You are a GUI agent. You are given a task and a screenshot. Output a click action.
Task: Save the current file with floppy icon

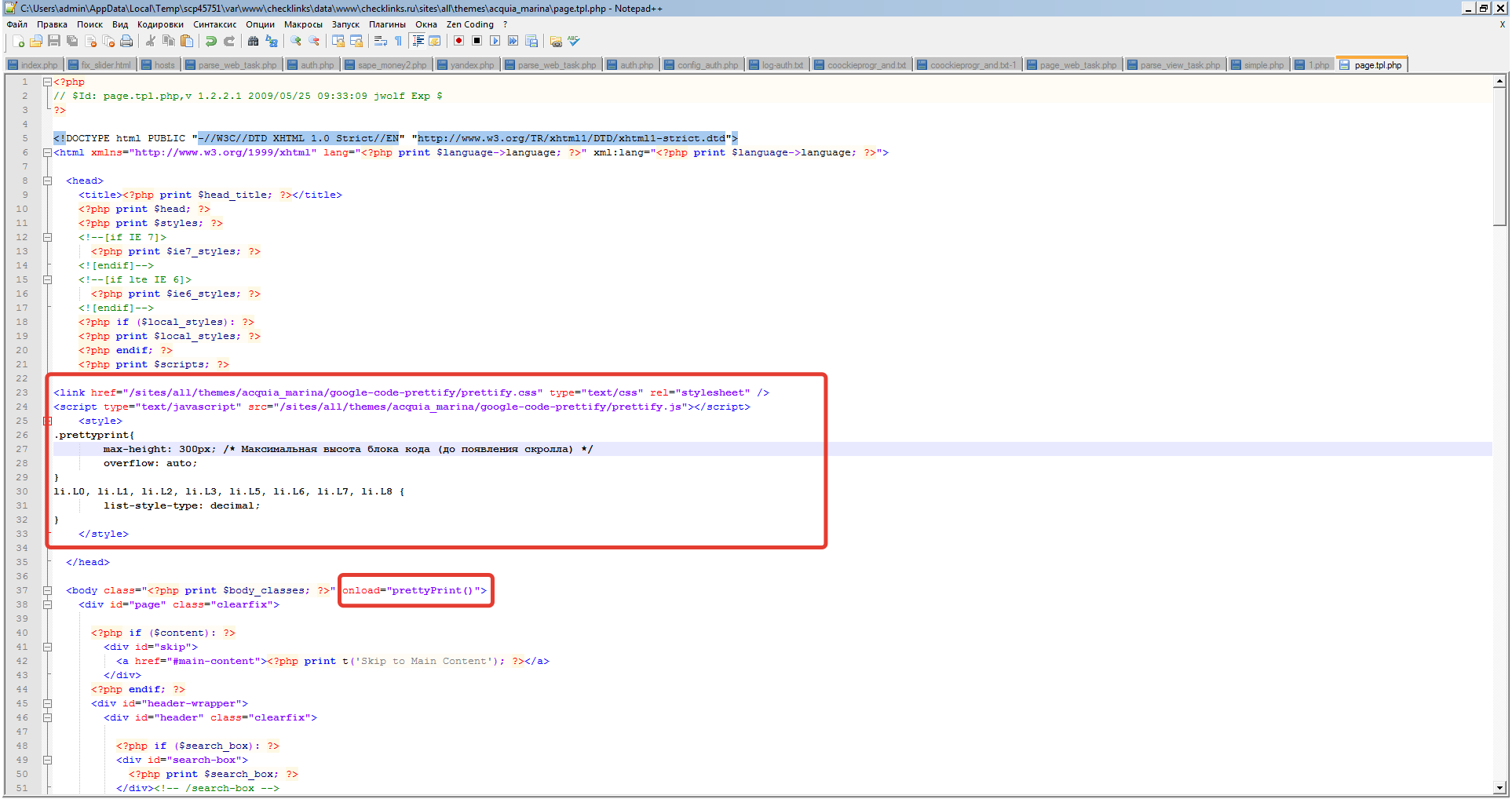[x=53, y=42]
